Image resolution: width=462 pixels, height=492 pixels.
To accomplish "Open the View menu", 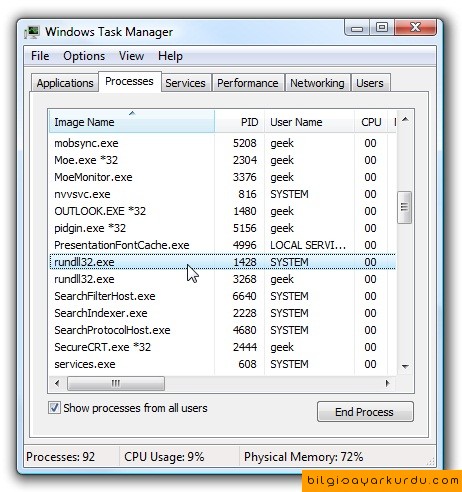I will click(x=131, y=56).
